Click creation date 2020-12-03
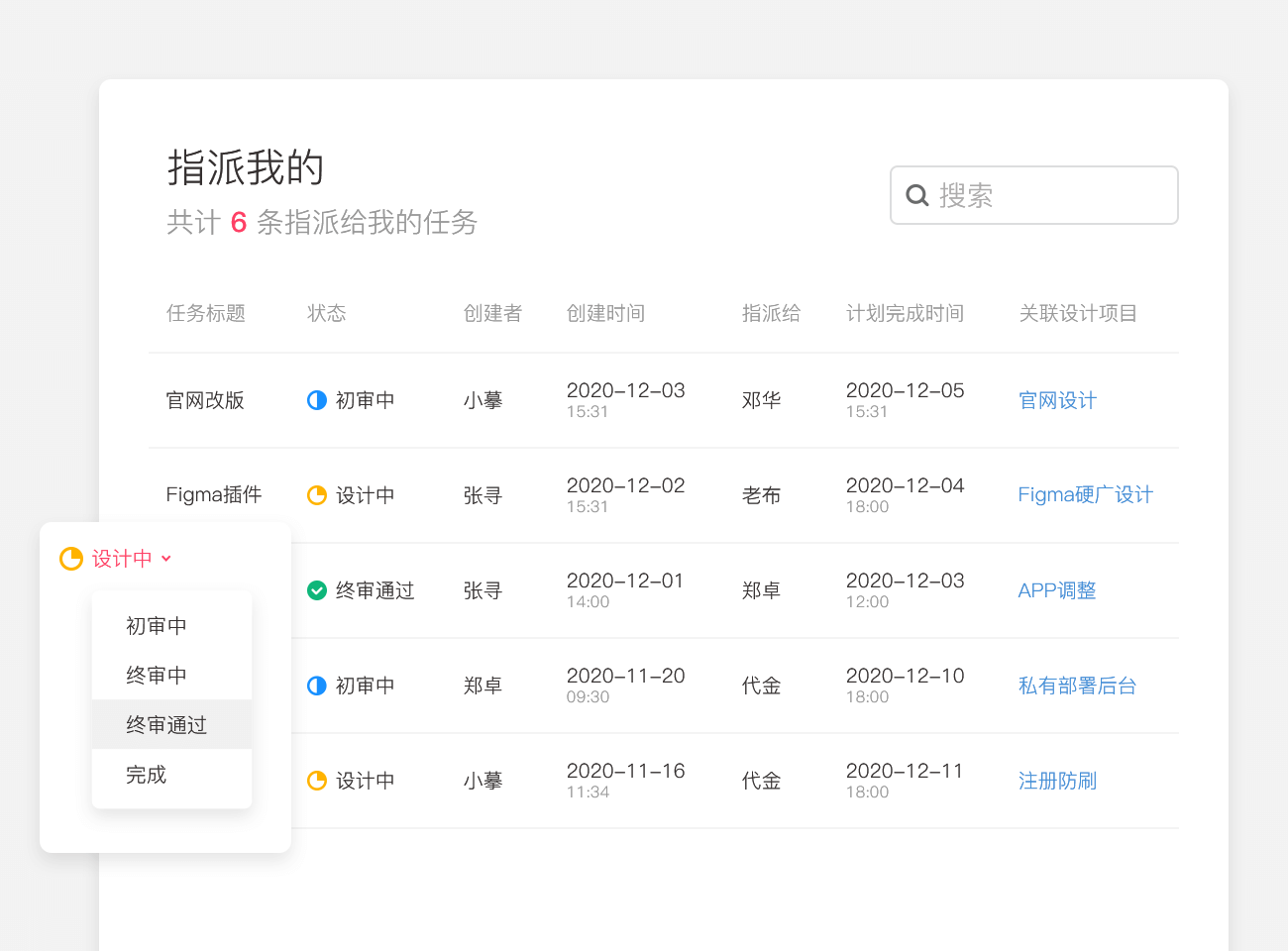This screenshot has height=951, width=1288. tap(626, 390)
